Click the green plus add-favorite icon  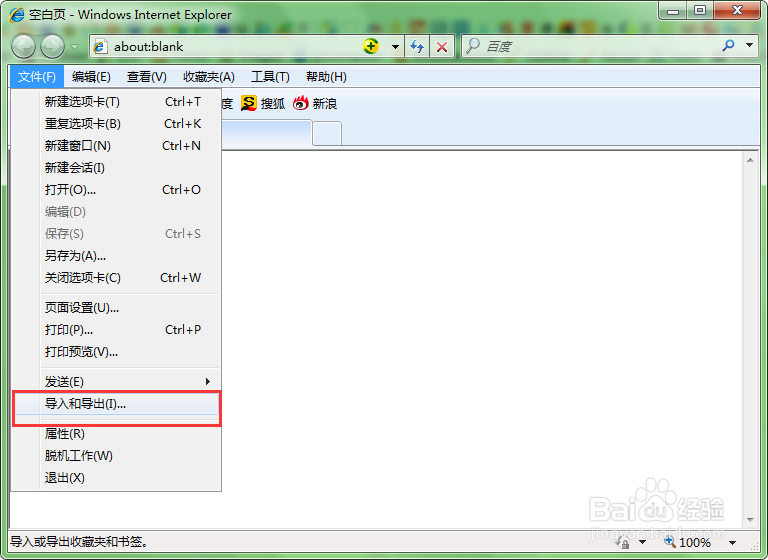(371, 47)
